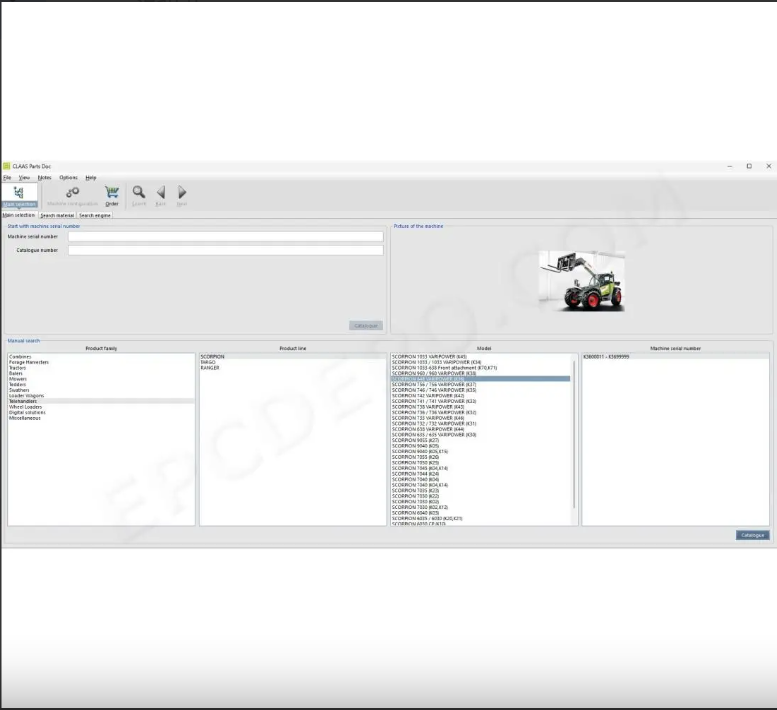Image resolution: width=777 pixels, height=710 pixels.
Task: Open the File menu
Action: (7, 177)
